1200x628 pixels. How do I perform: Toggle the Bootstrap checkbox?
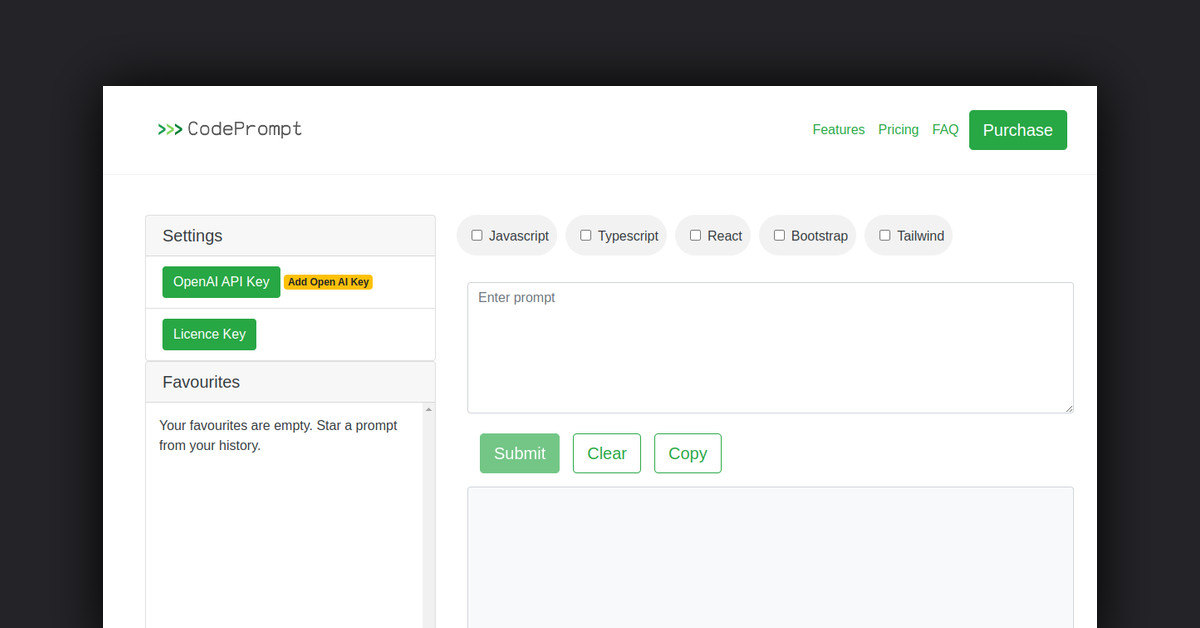pos(779,235)
